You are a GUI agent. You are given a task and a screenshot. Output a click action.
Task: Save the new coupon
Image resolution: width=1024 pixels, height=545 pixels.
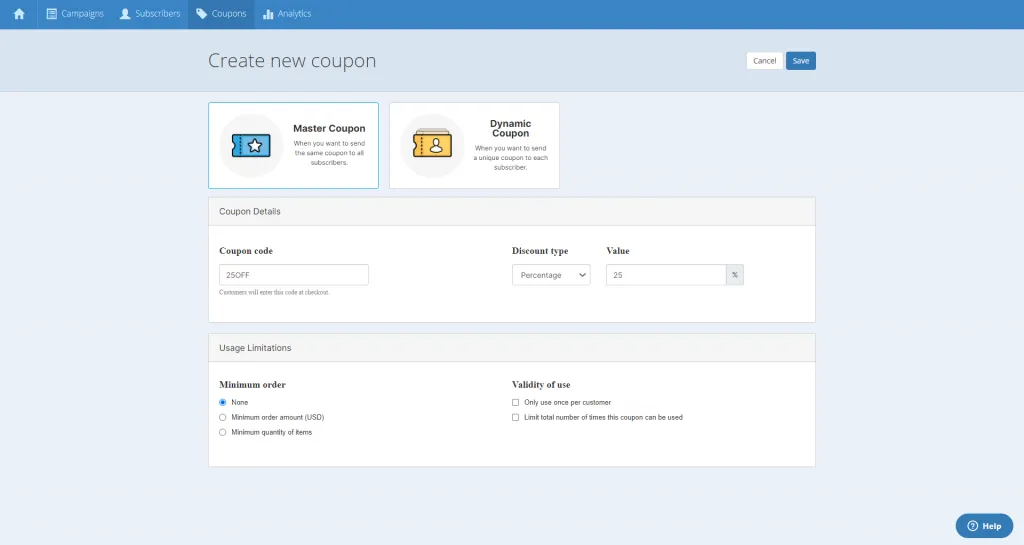point(801,61)
